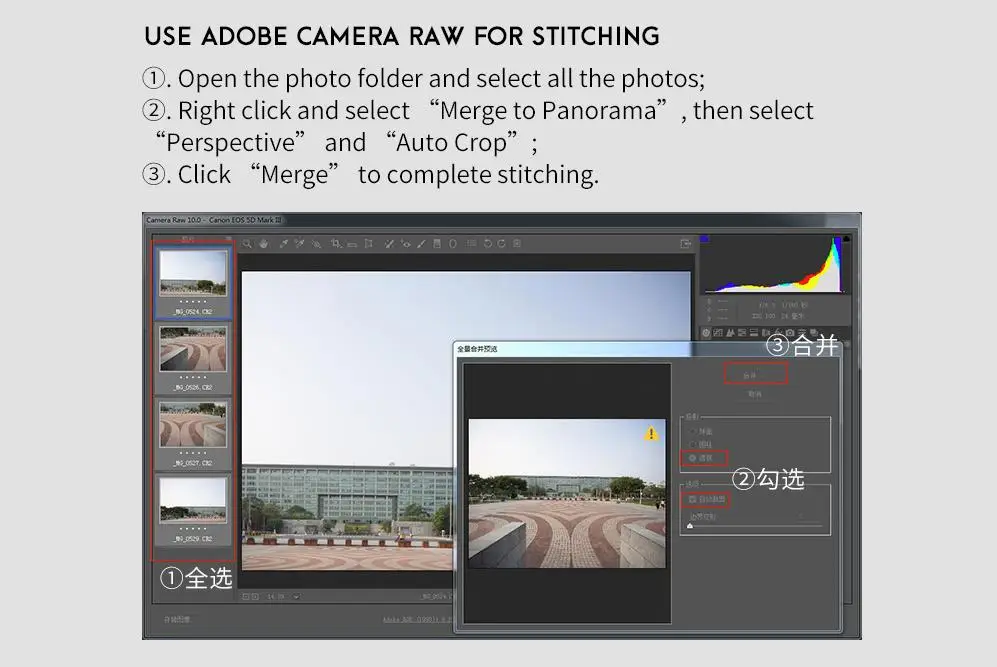Select the Straighten tool
Screen dimensions: 997x667
click(x=352, y=244)
